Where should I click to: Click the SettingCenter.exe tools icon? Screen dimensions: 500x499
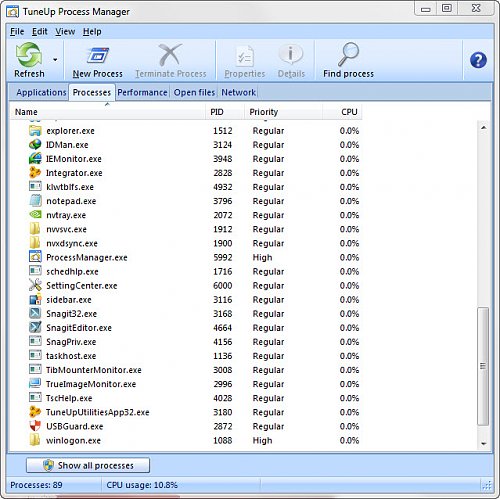tap(35, 285)
